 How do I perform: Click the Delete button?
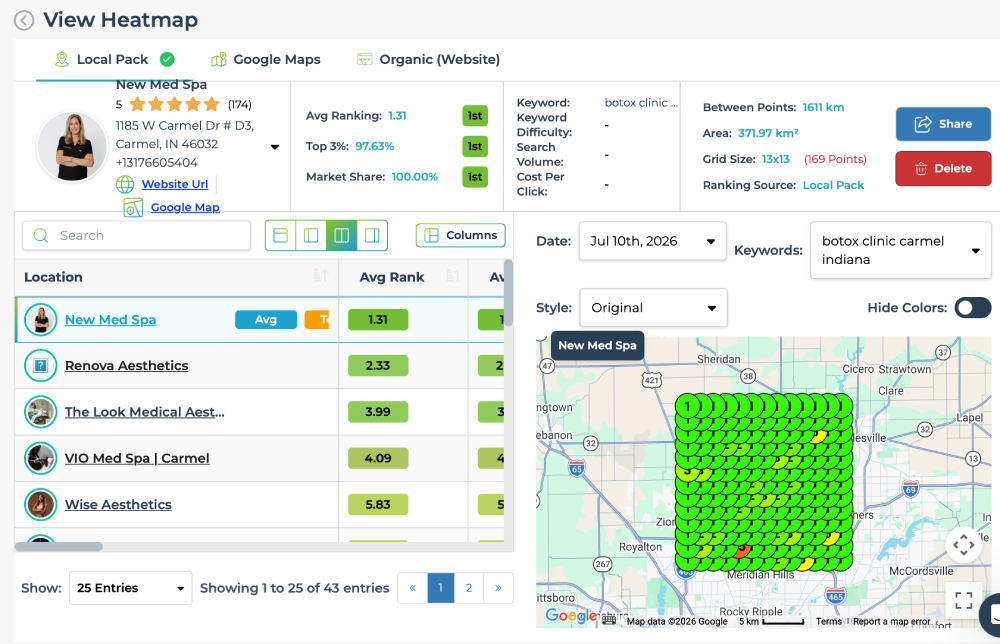pyautogui.click(x=943, y=168)
